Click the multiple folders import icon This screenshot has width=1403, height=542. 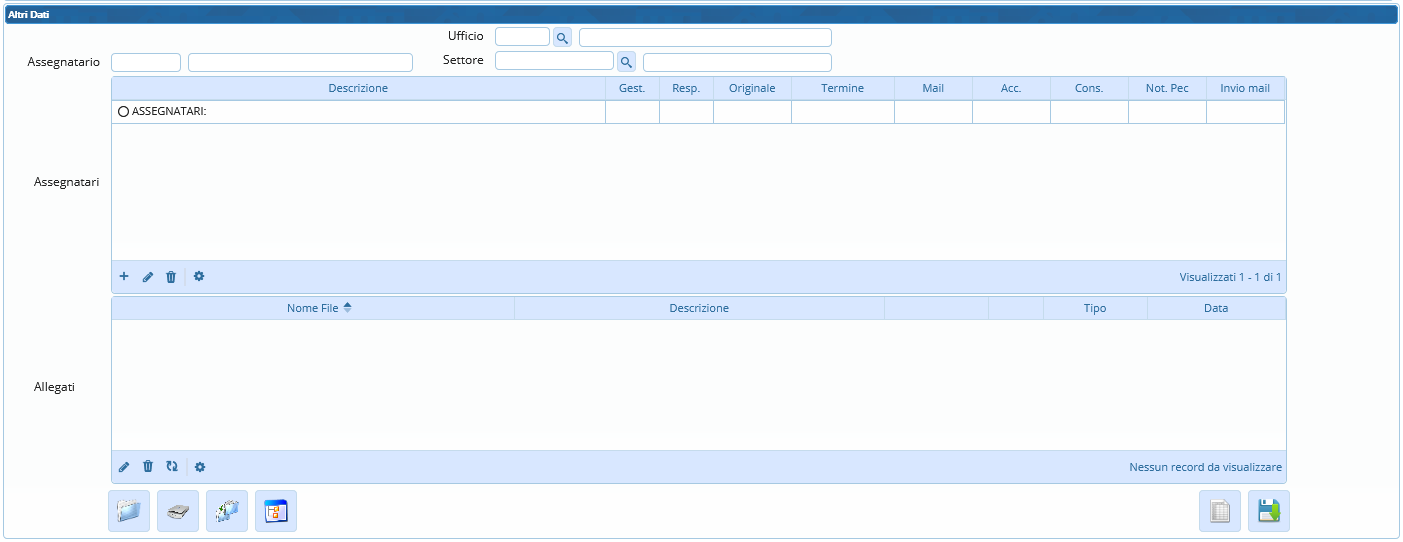227,511
